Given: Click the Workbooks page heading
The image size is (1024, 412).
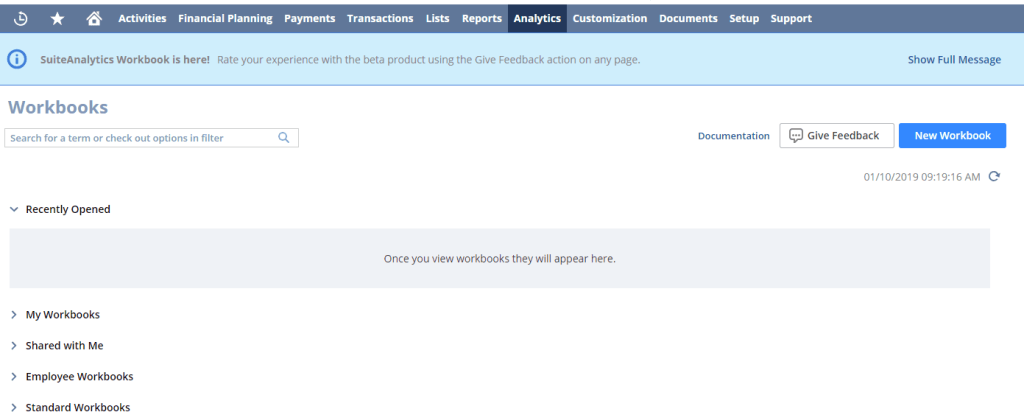Looking at the screenshot, I should tap(58, 107).
